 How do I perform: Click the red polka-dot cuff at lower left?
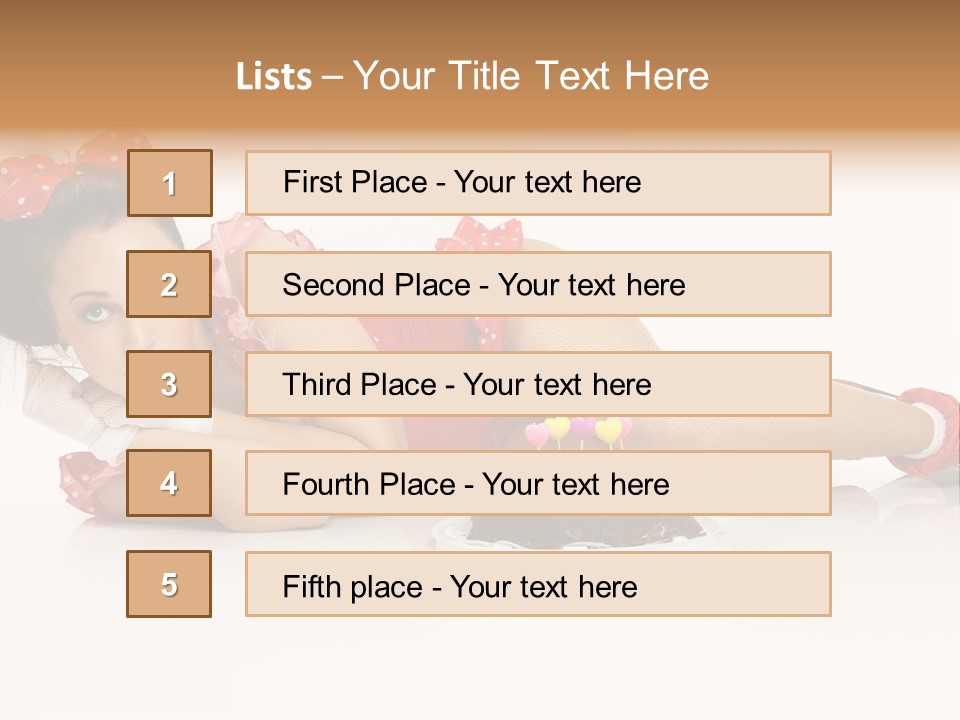point(88,480)
